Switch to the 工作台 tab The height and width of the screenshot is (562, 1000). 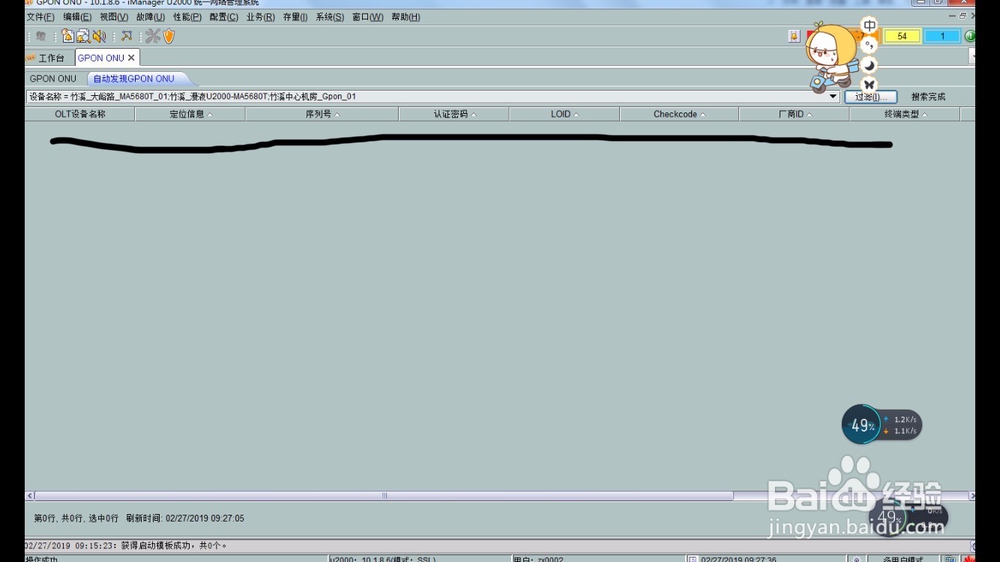(50, 58)
